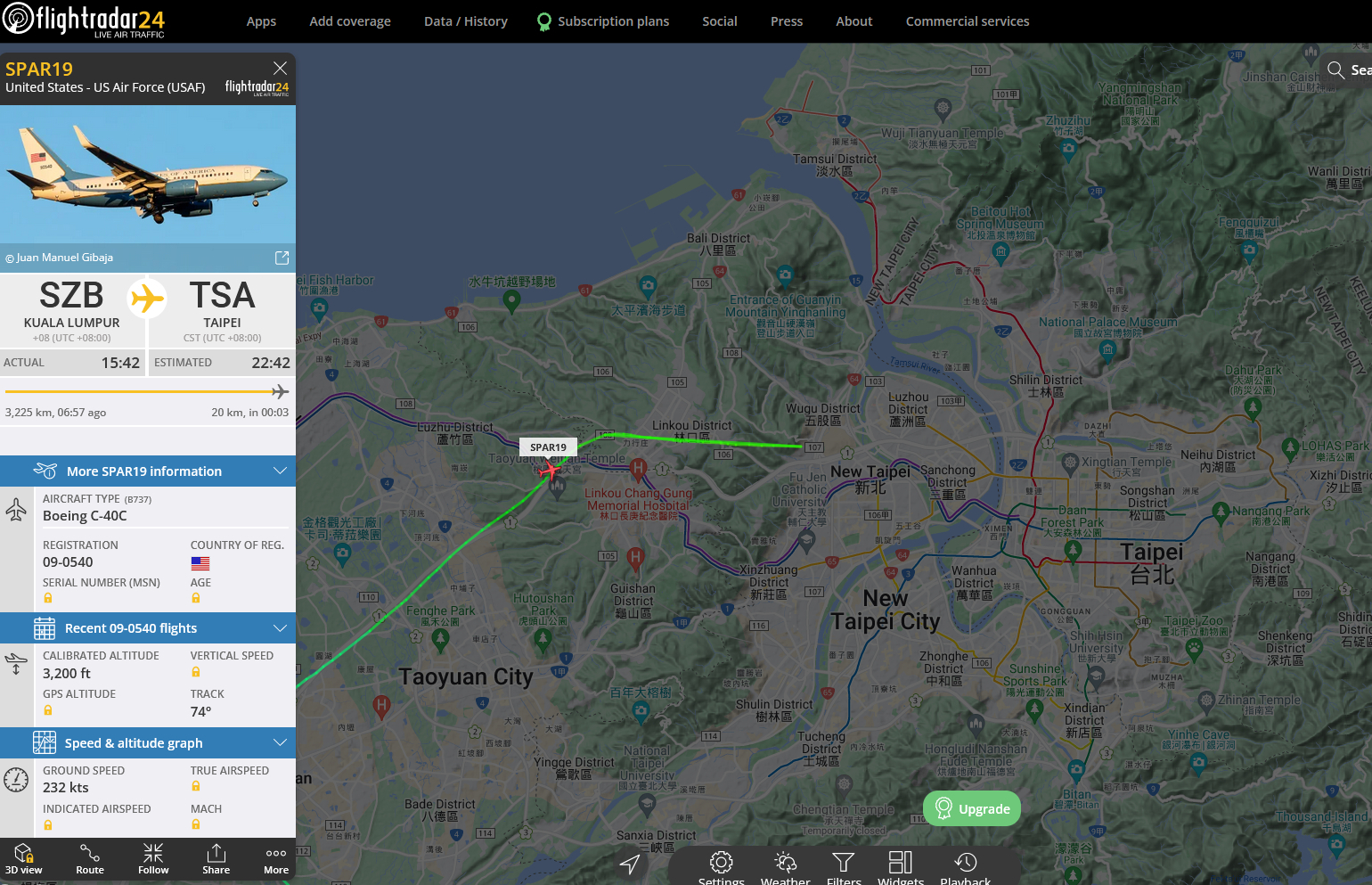Share this flight
Image resolution: width=1372 pixels, height=885 pixels.
tap(216, 859)
